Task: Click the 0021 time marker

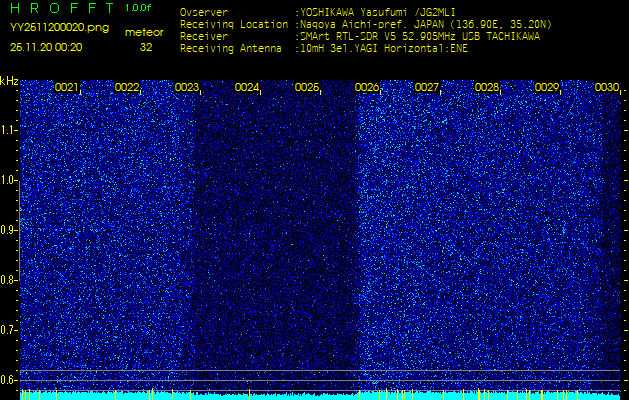Action: [66, 87]
